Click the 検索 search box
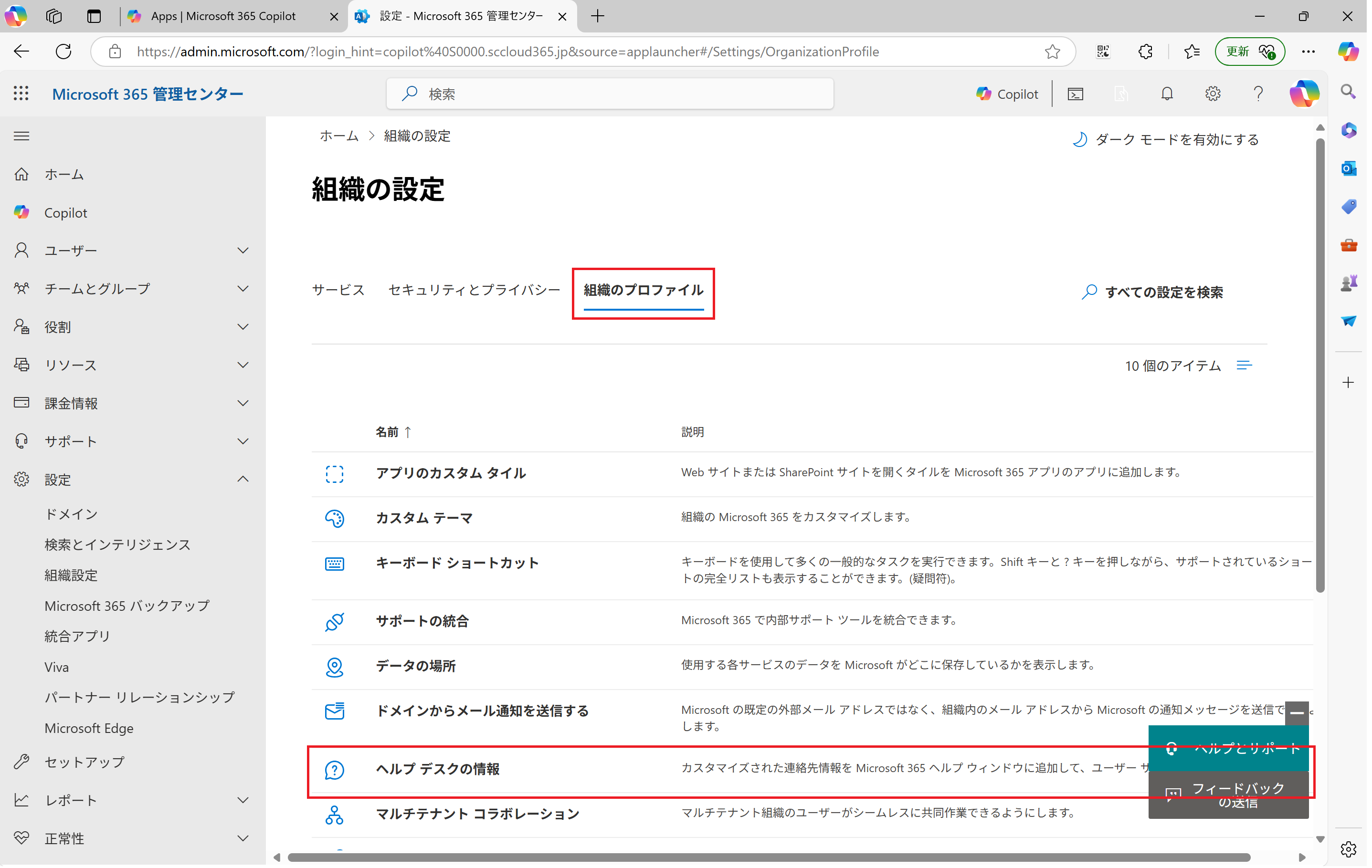This screenshot has height=868, width=1372. [610, 94]
